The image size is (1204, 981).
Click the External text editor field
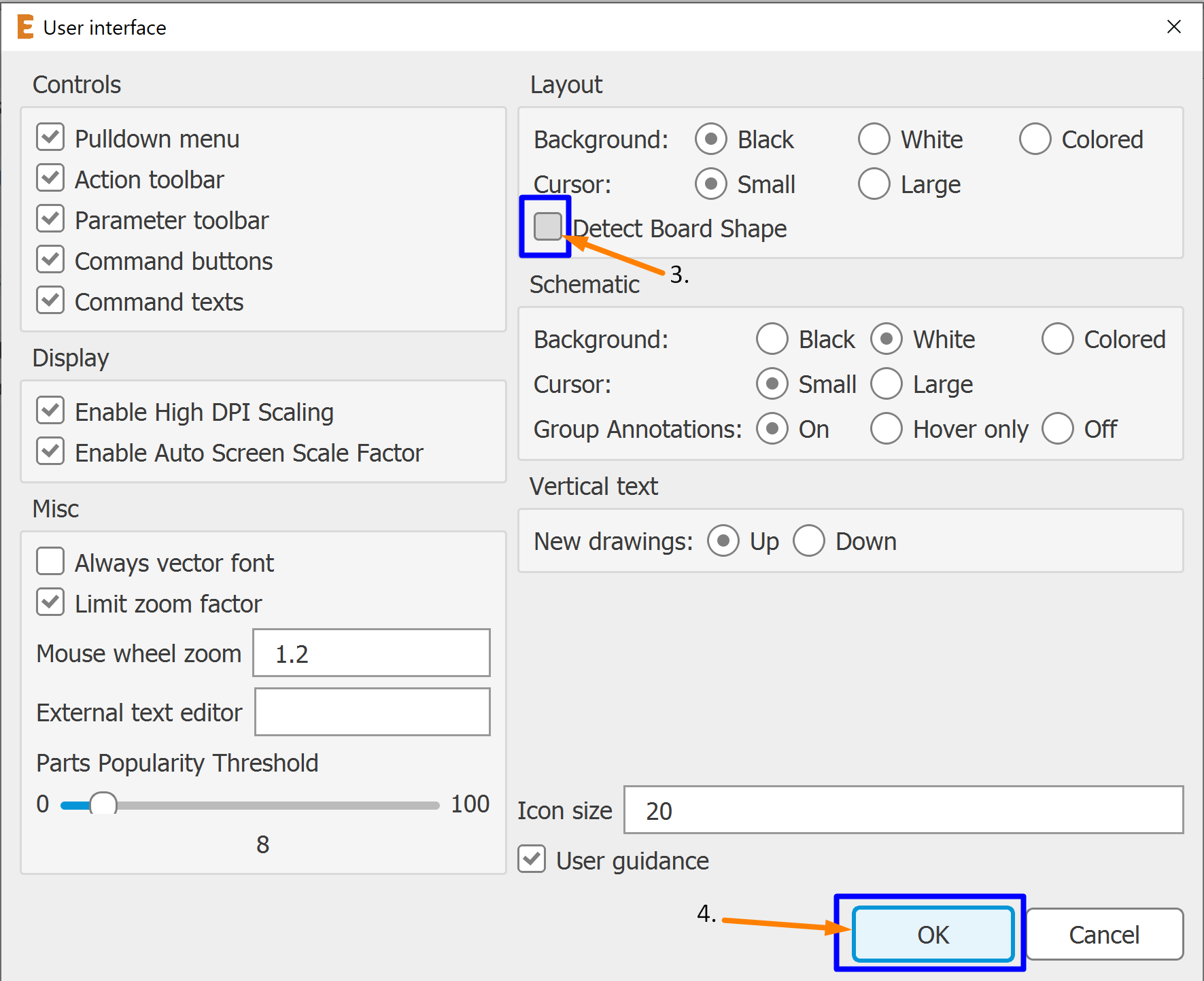coord(372,712)
